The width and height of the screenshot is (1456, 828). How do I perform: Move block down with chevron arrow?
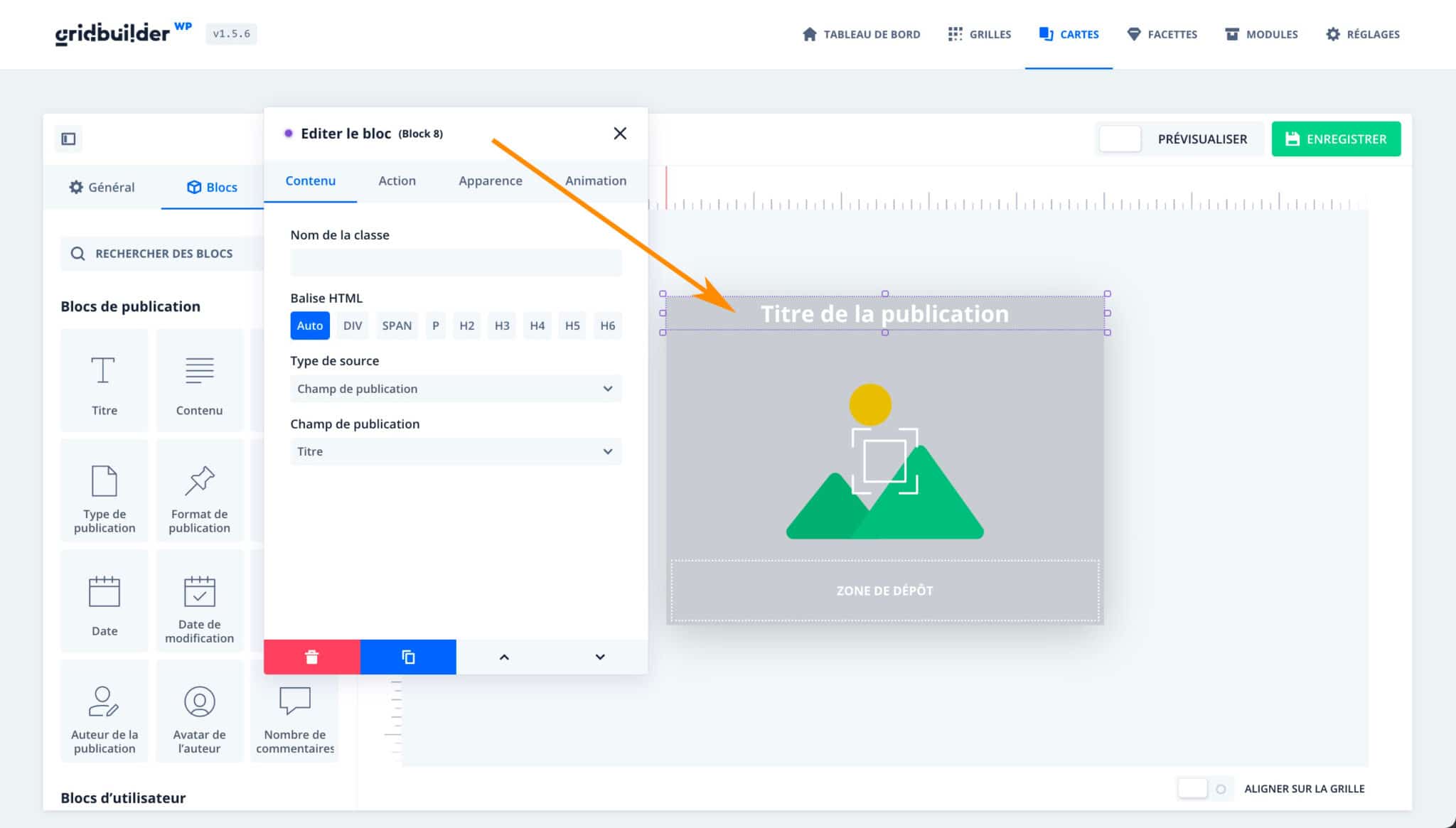pyautogui.click(x=599, y=656)
